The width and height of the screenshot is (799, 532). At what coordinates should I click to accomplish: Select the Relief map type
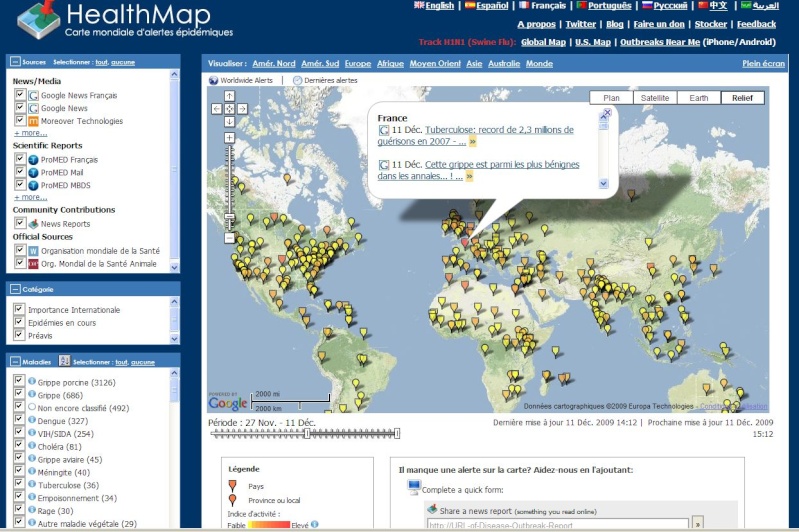pos(742,98)
